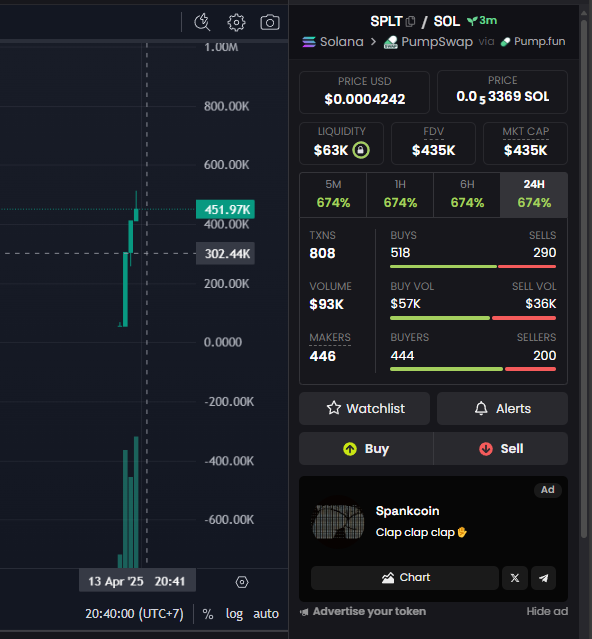Click the buy vol versus sell vol bar

coord(473,318)
